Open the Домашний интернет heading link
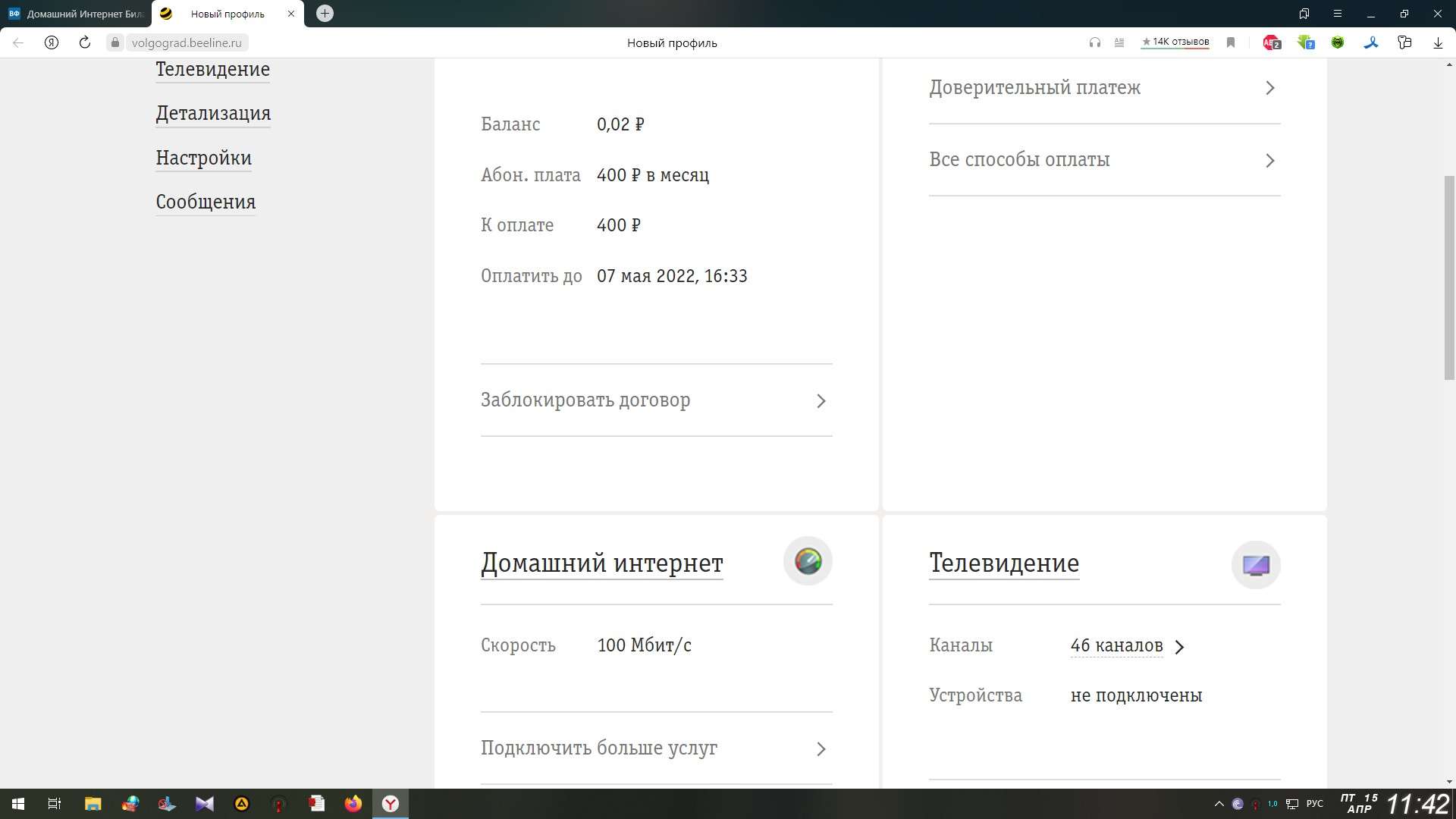1456x819 pixels. tap(601, 563)
